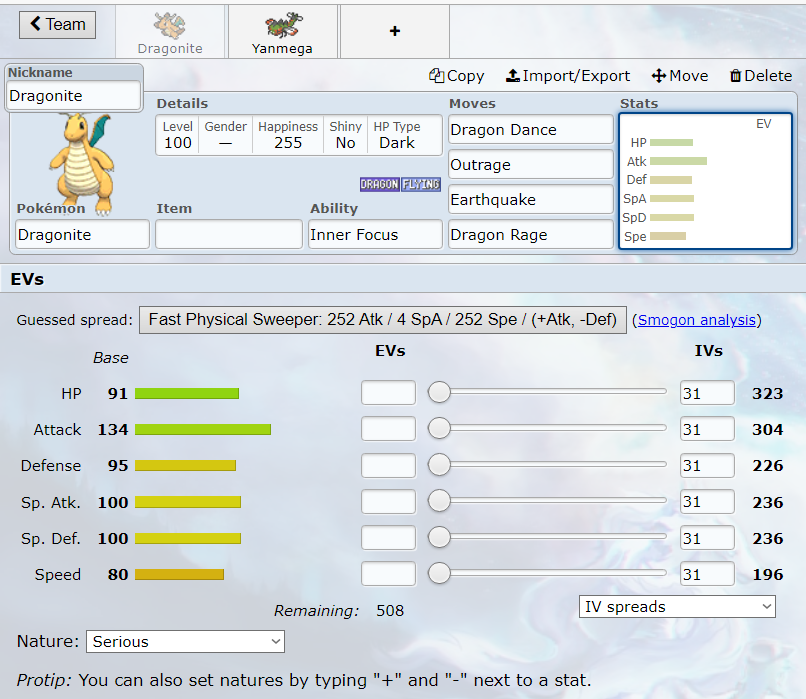Image resolution: width=806 pixels, height=699 pixels.
Task: Select the Dragon Rage move field
Action: (531, 234)
